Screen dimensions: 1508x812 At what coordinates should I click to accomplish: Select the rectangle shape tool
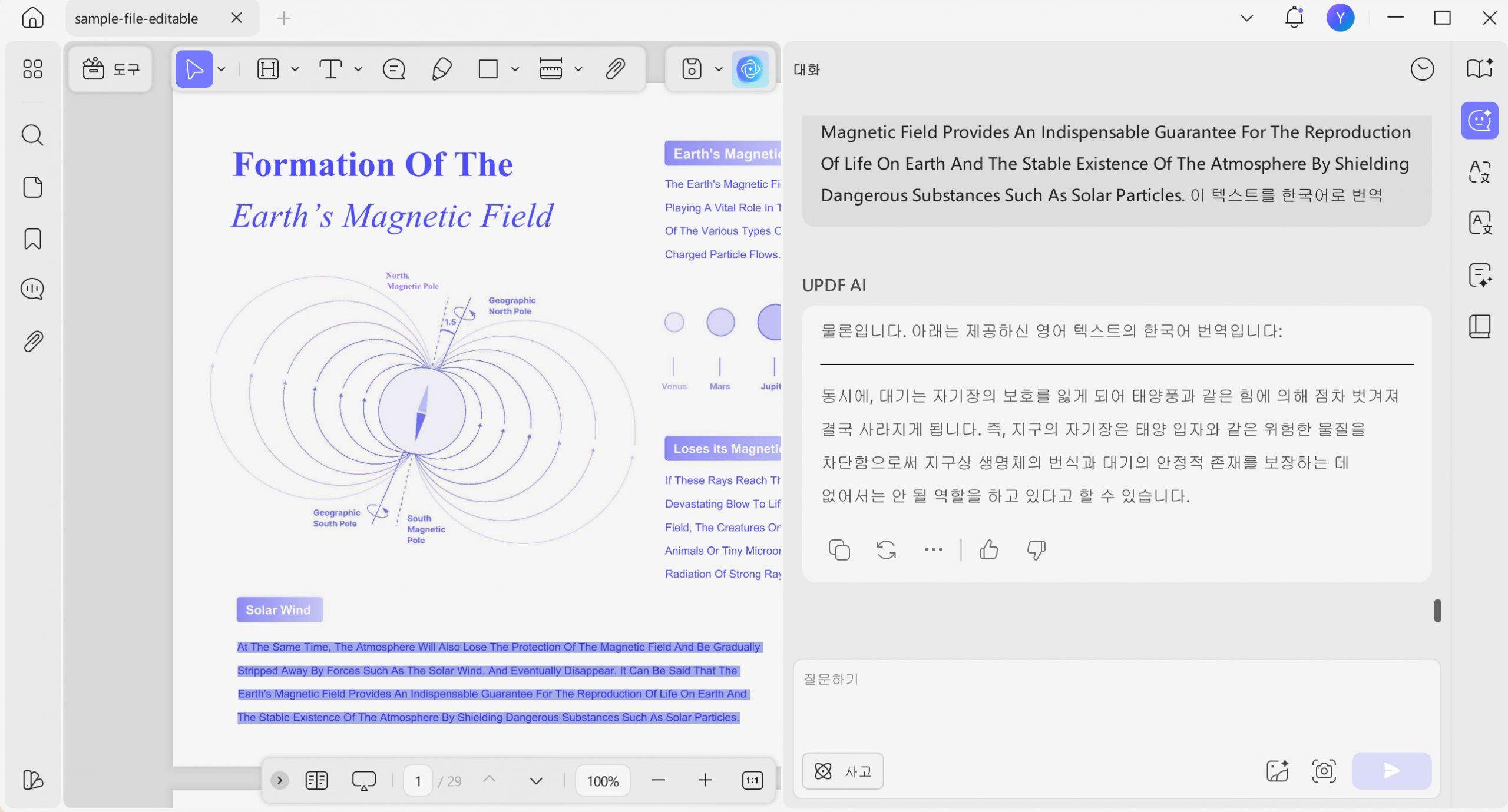(488, 69)
